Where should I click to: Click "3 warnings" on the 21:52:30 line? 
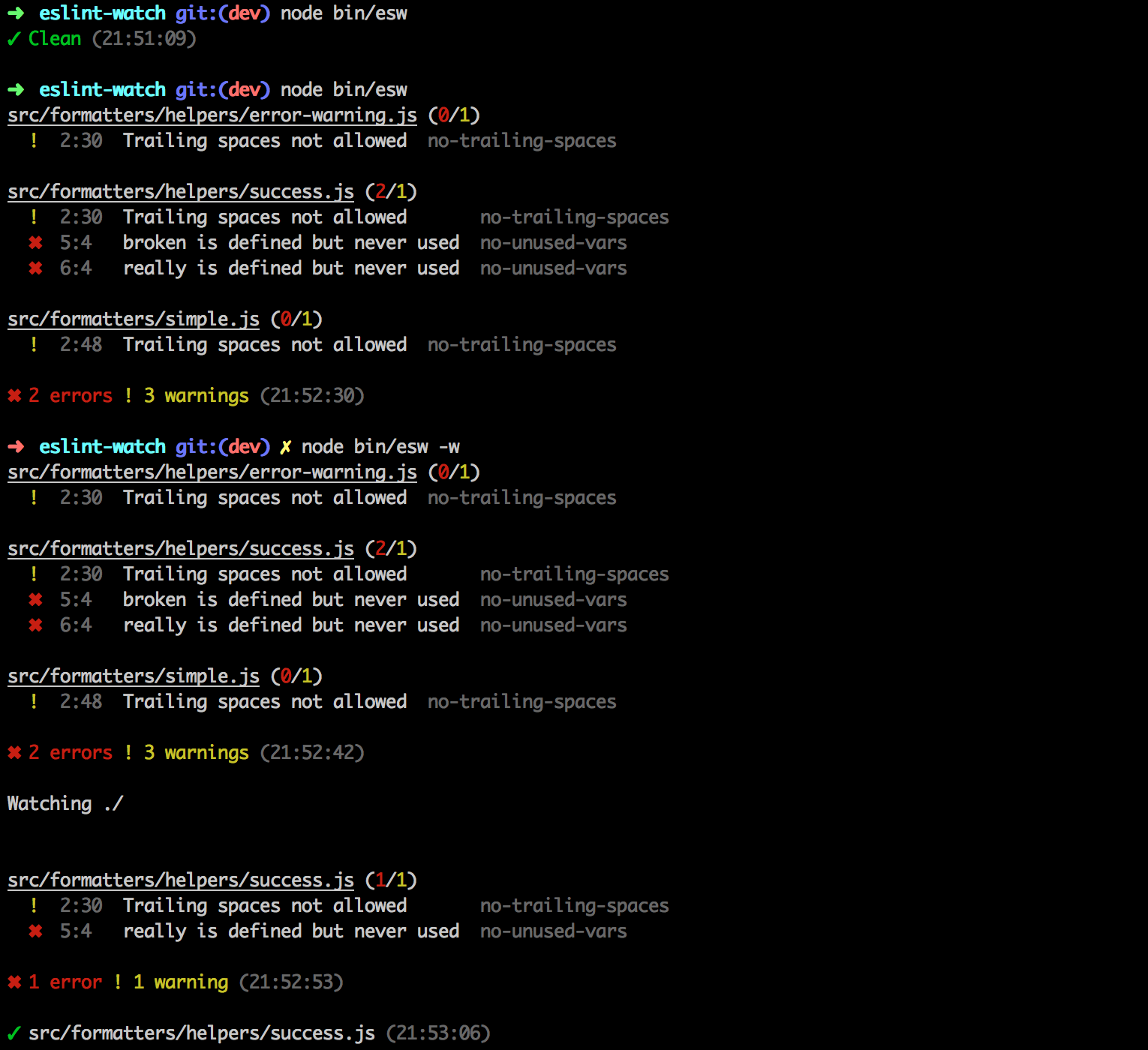click(x=197, y=396)
